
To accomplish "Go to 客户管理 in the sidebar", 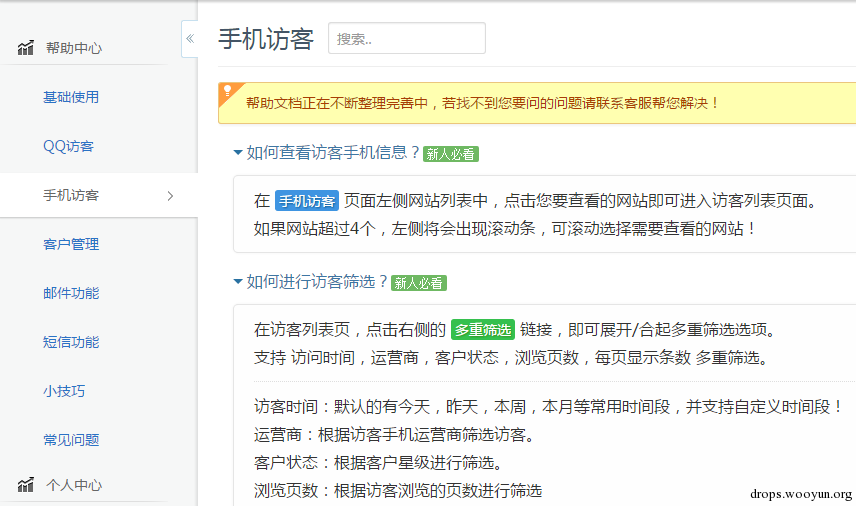I will tap(71, 245).
